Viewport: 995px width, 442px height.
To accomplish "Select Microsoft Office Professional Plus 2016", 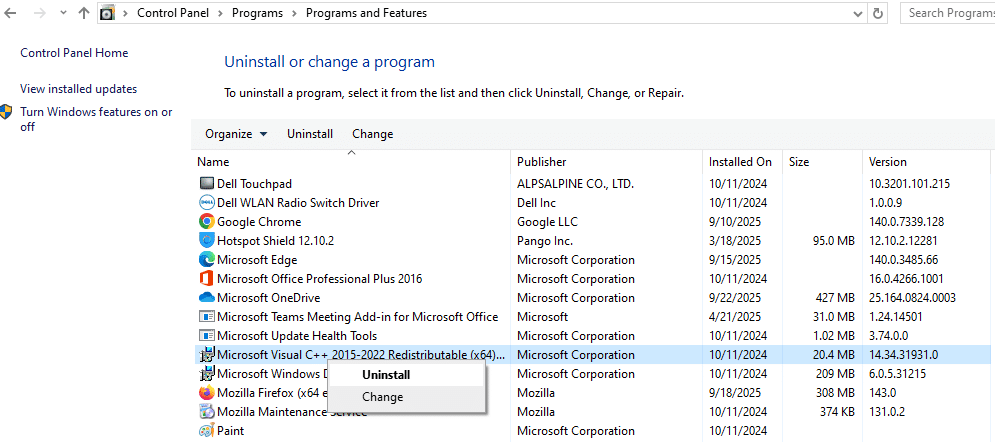I will (x=319, y=279).
